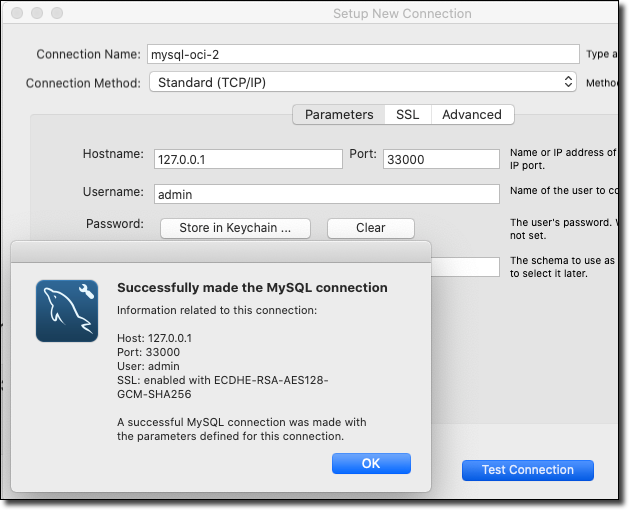This screenshot has width=629, height=510.
Task: Click the red close window button
Action: pyautogui.click(x=17, y=13)
